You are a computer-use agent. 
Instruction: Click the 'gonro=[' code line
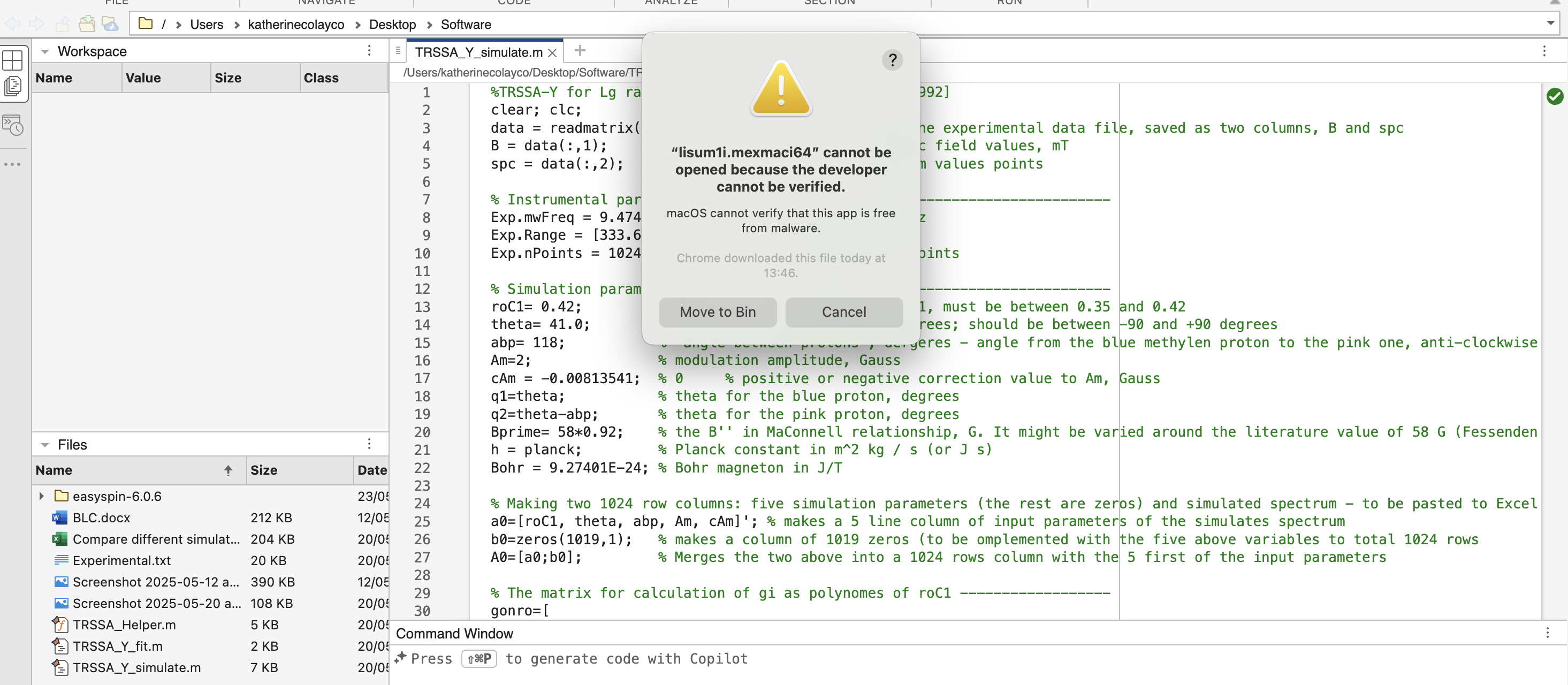click(x=519, y=611)
